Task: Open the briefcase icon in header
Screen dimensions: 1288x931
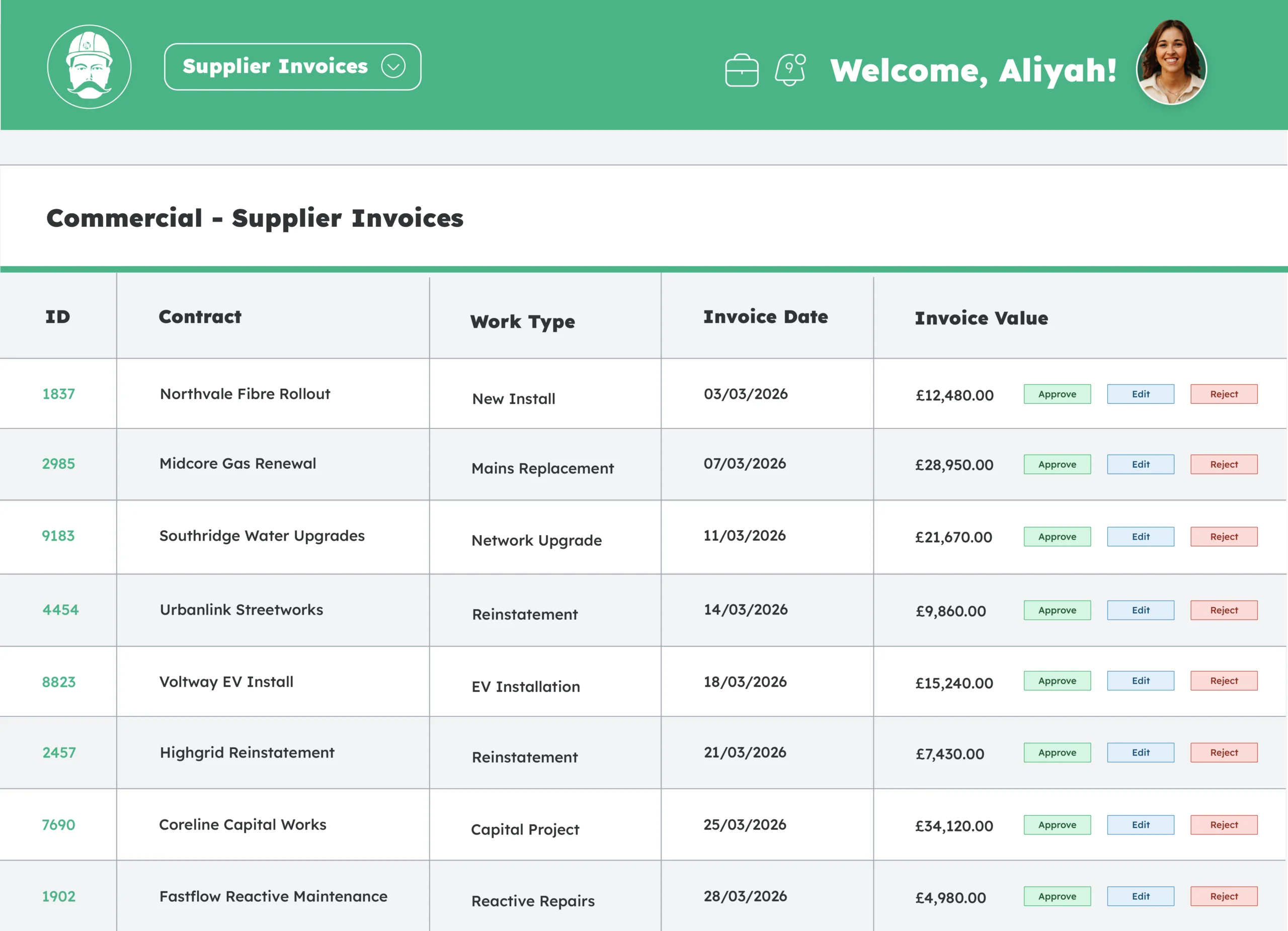Action: (x=742, y=70)
